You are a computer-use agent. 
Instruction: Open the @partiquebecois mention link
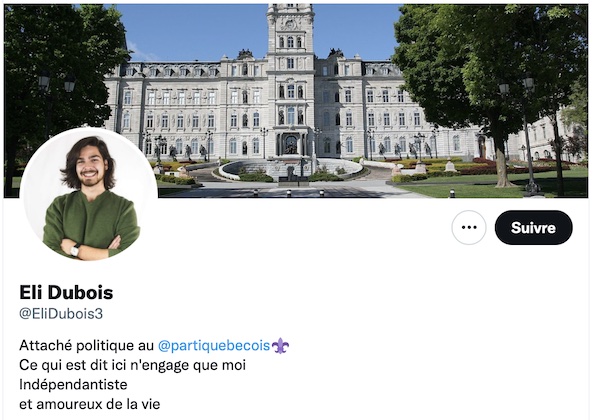[214, 345]
